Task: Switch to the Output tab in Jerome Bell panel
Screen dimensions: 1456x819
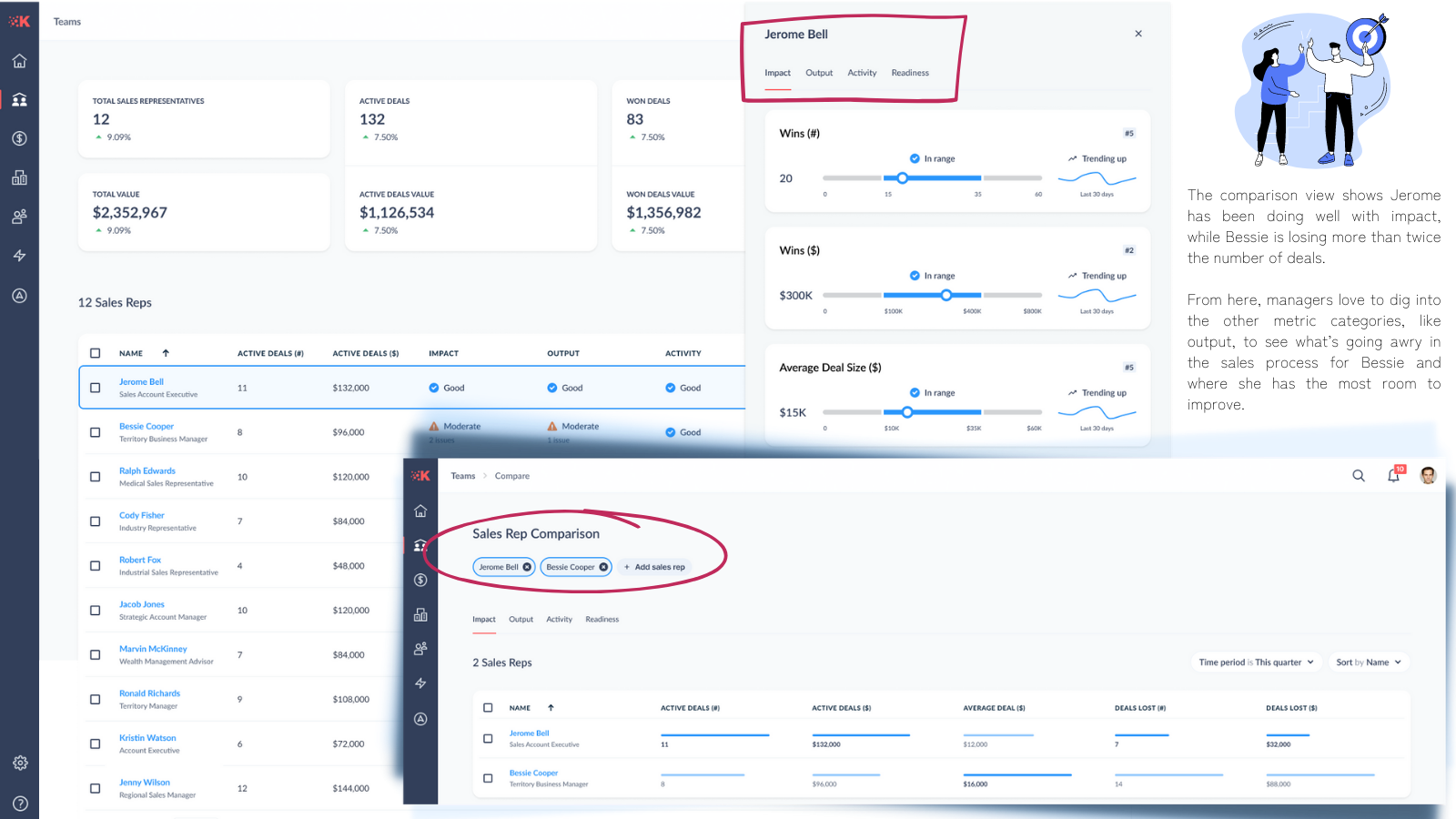Action: pyautogui.click(x=818, y=73)
